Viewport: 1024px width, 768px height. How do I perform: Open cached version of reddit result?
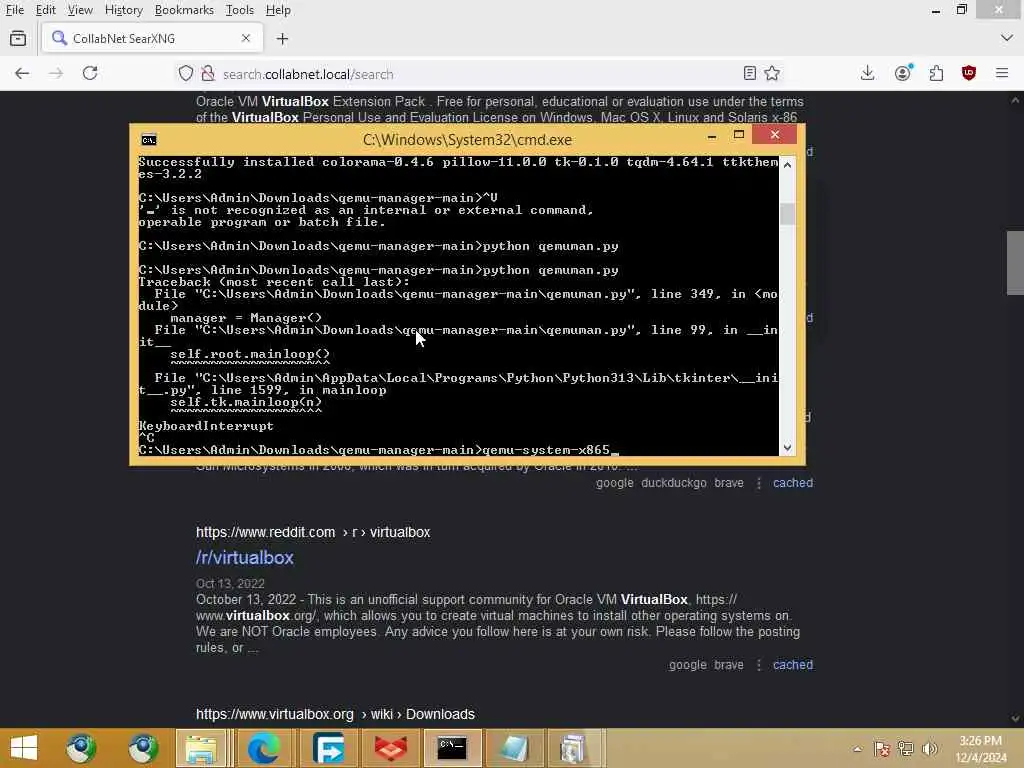793,664
